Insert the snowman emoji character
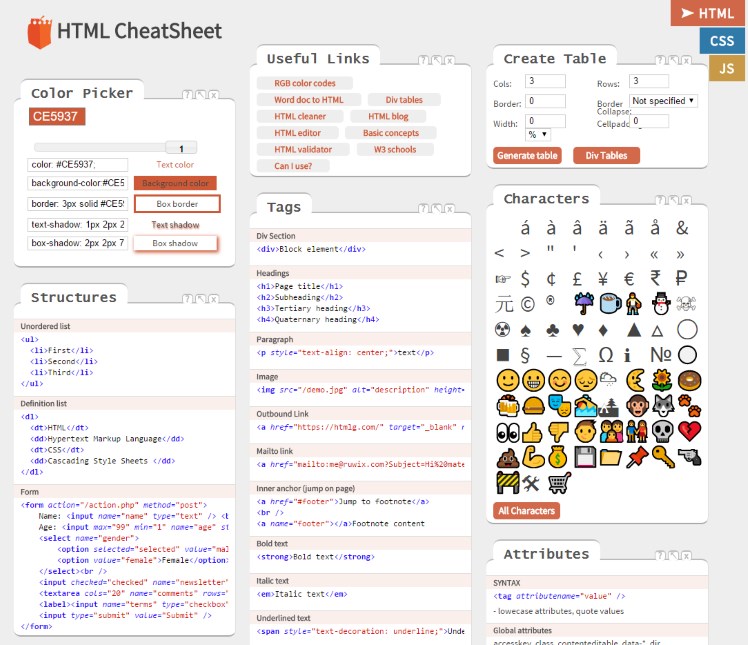The height and width of the screenshot is (645, 748). pos(661,303)
